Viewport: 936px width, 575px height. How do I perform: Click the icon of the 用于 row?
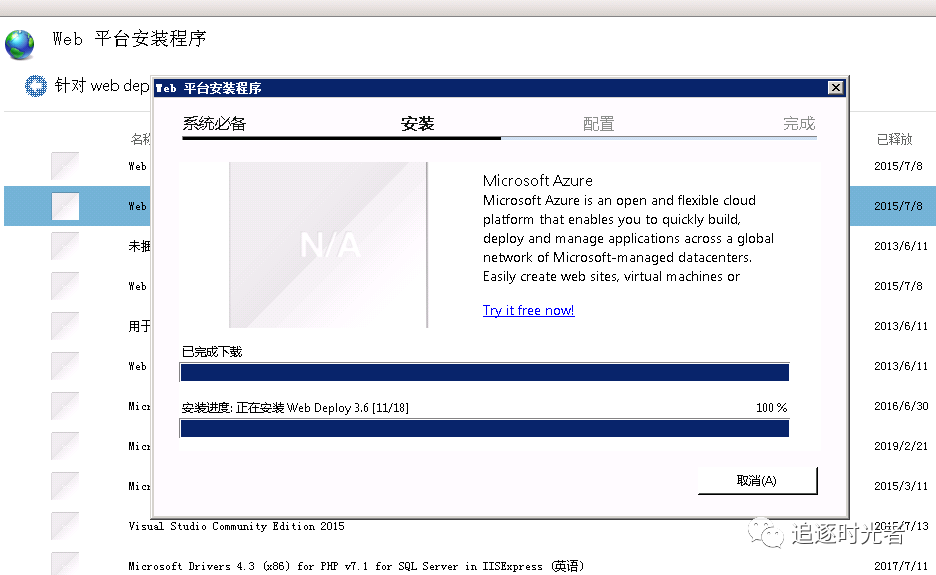(x=65, y=326)
